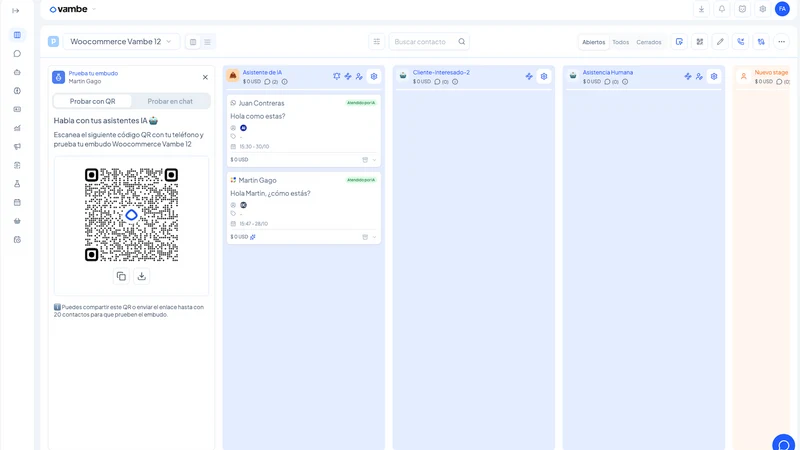800x450 pixels.
Task: Open the FA user avatar menu
Action: [x=782, y=9]
